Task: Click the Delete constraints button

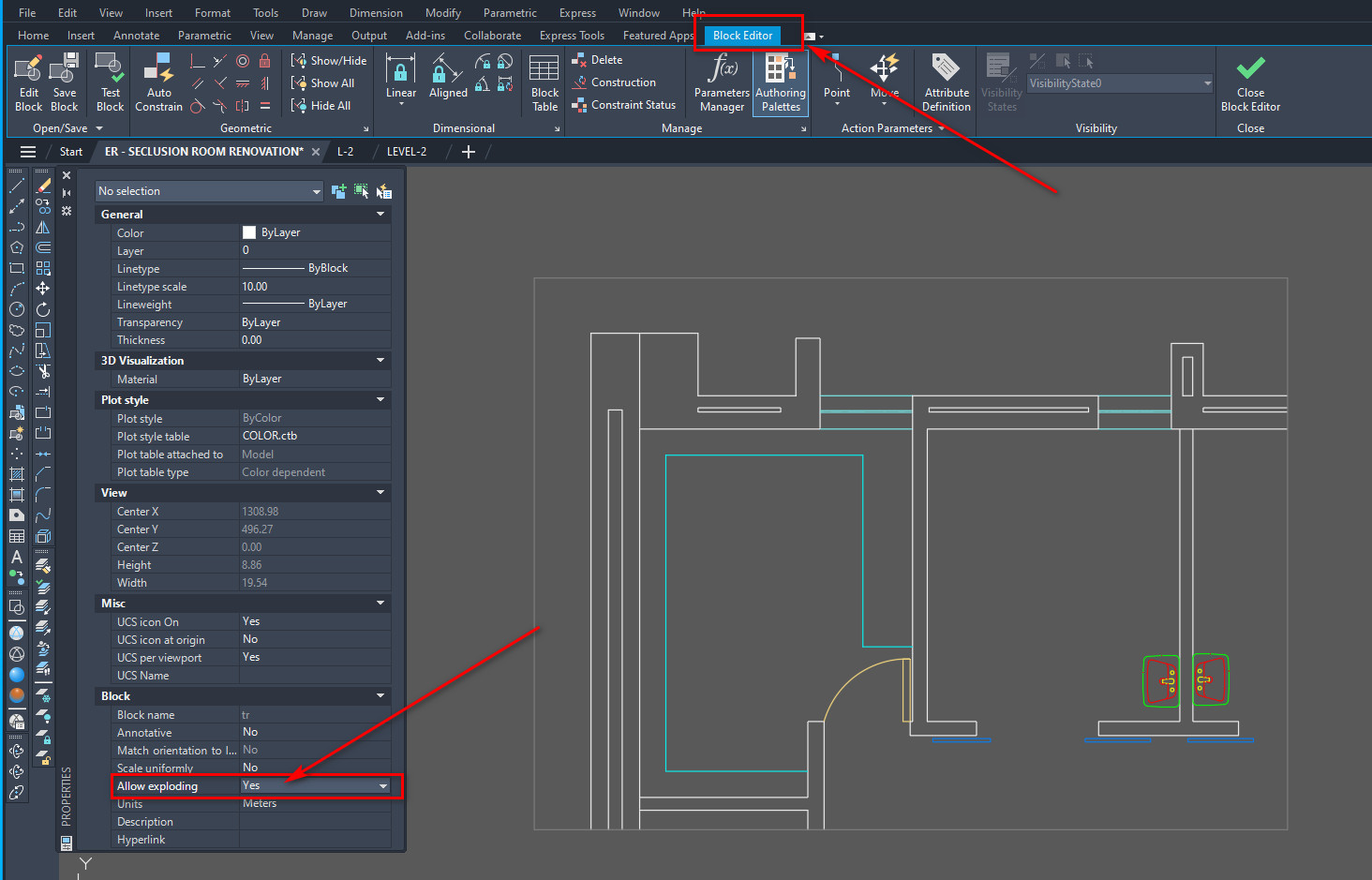Action: (x=600, y=59)
